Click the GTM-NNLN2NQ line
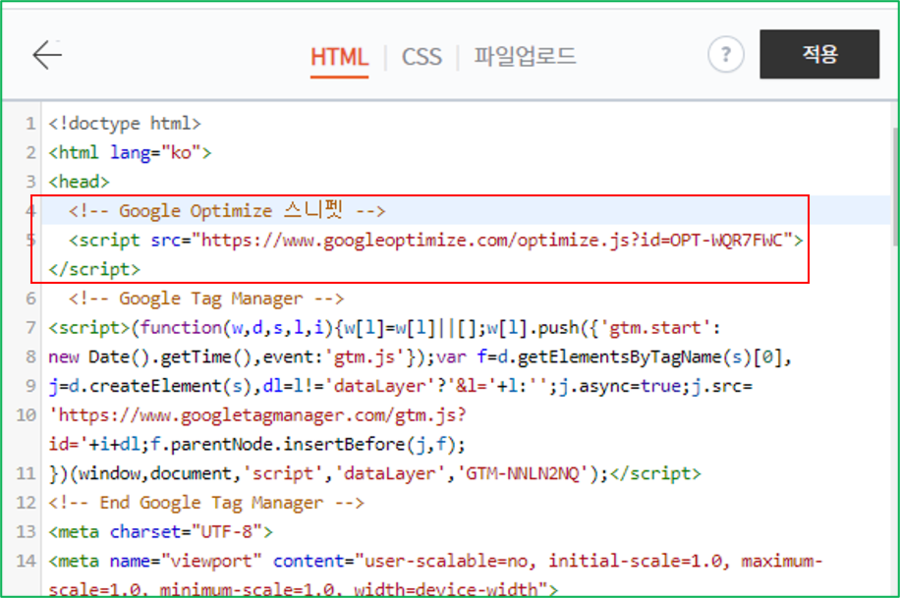 [375, 473]
